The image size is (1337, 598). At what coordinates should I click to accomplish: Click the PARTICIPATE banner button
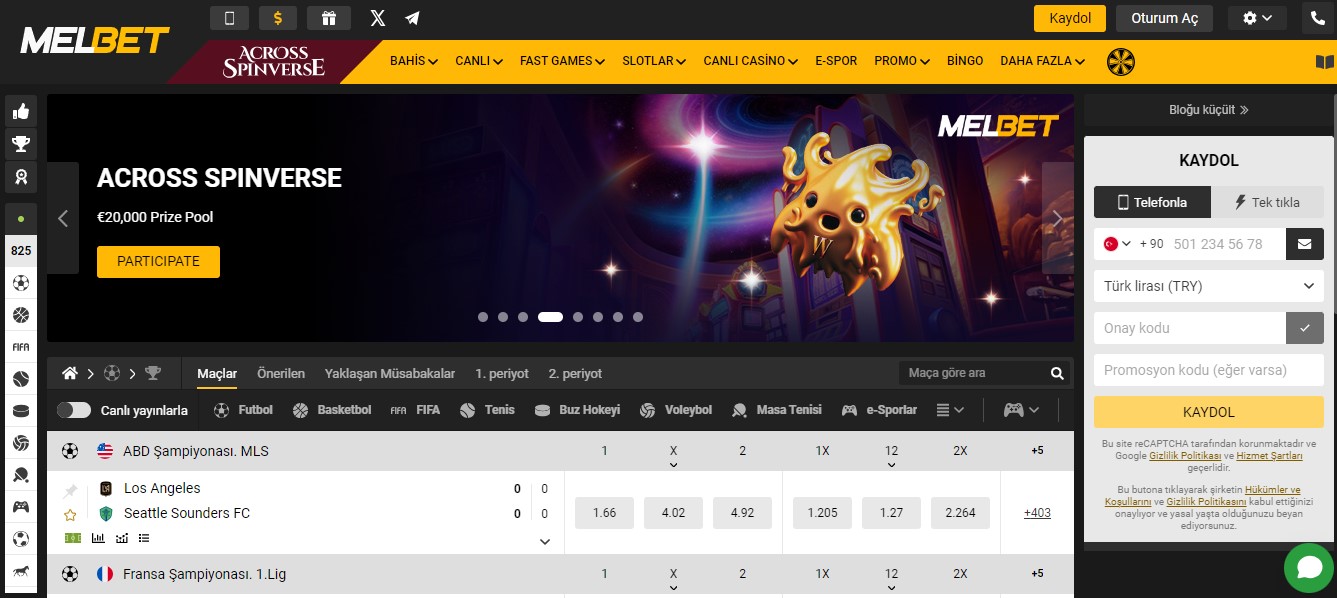click(158, 262)
